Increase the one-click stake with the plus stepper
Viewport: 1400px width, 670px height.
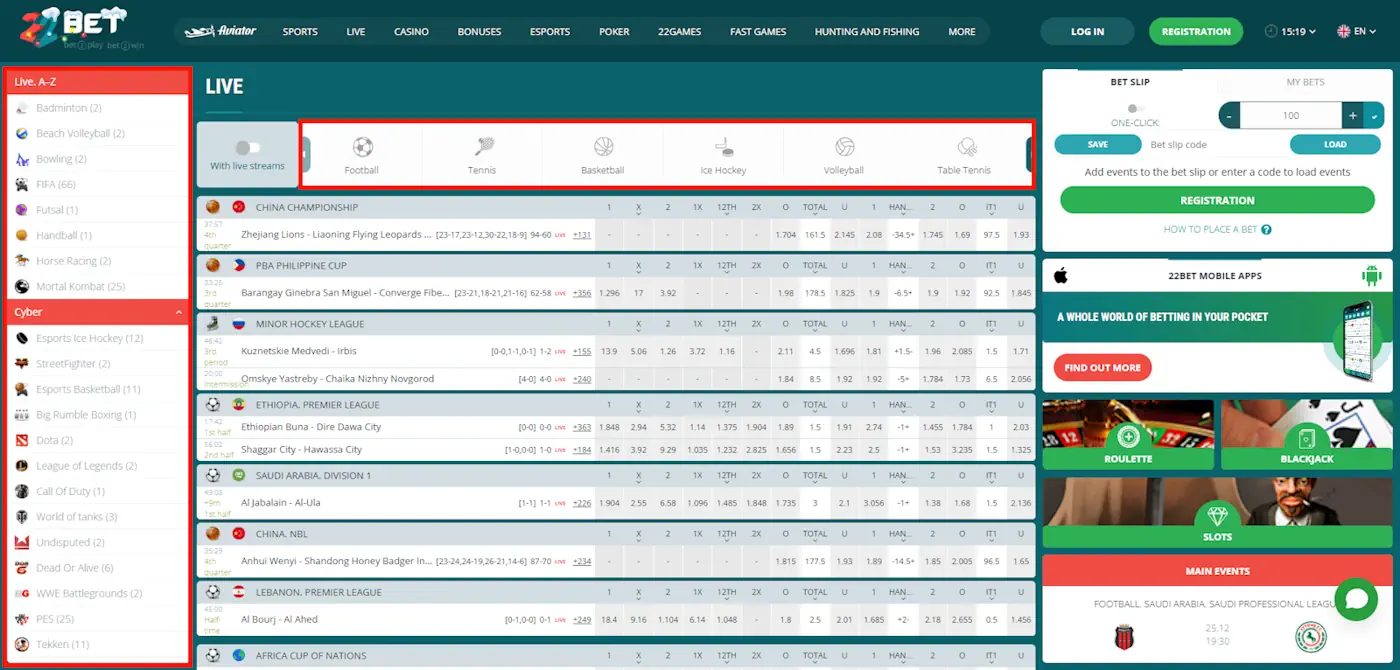click(x=1351, y=115)
